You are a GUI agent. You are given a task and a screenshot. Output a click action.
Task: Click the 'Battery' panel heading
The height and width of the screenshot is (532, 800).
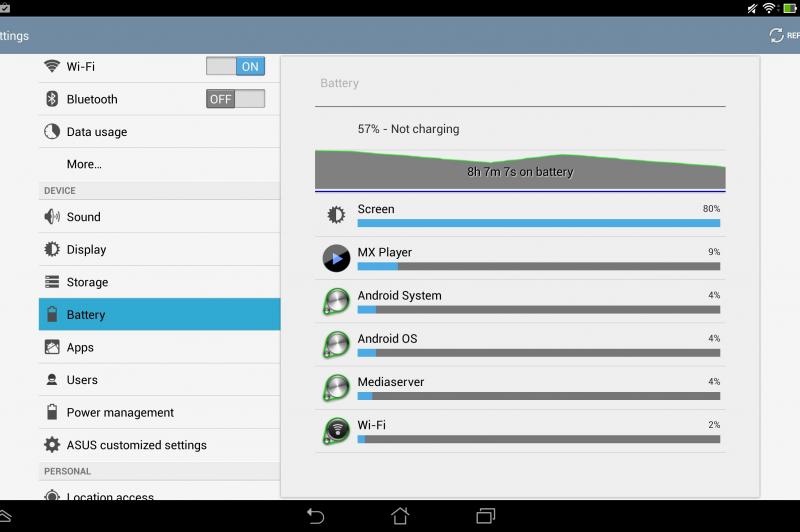[339, 83]
